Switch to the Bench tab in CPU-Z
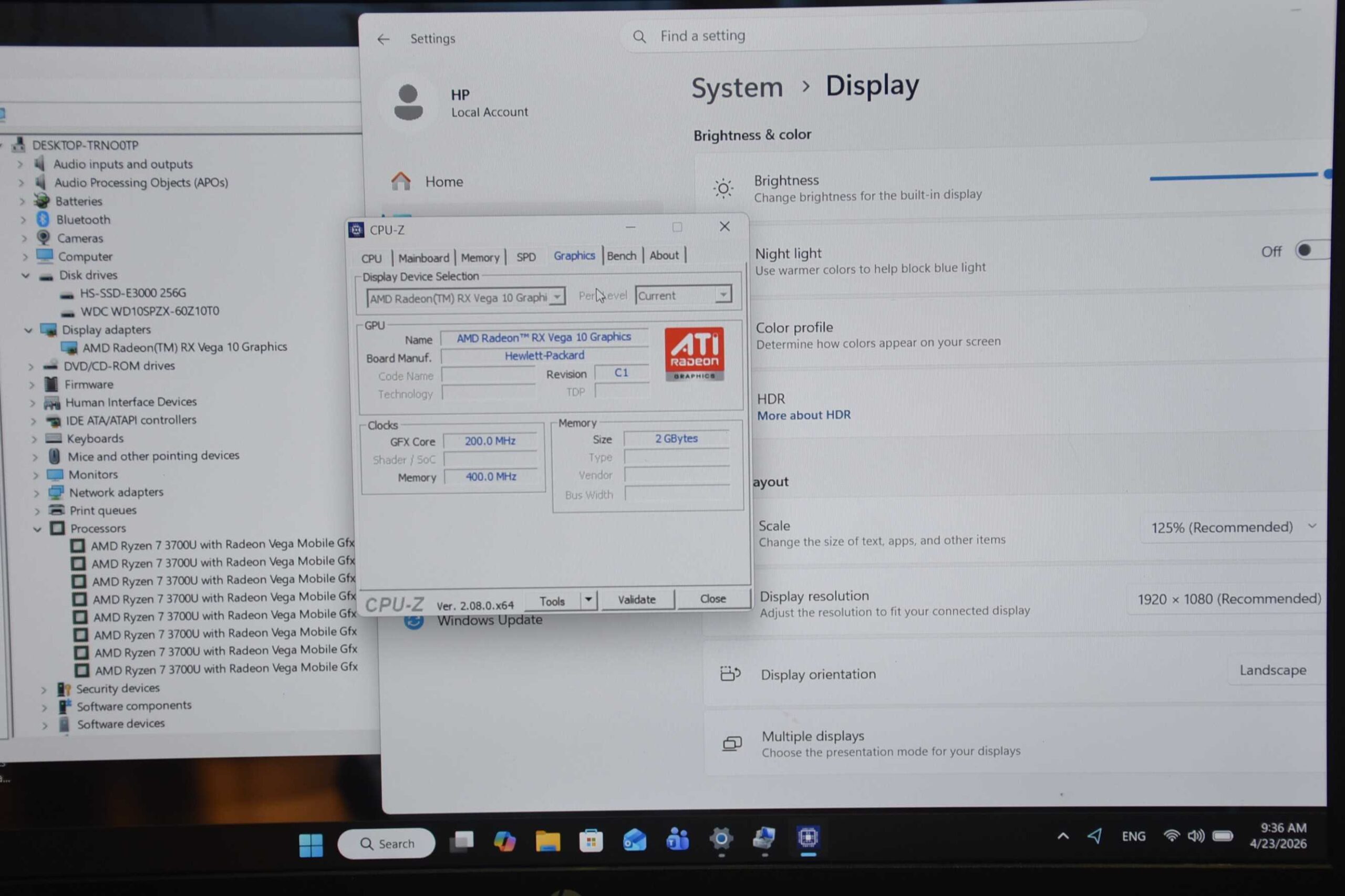Image resolution: width=1345 pixels, height=896 pixels. click(621, 255)
